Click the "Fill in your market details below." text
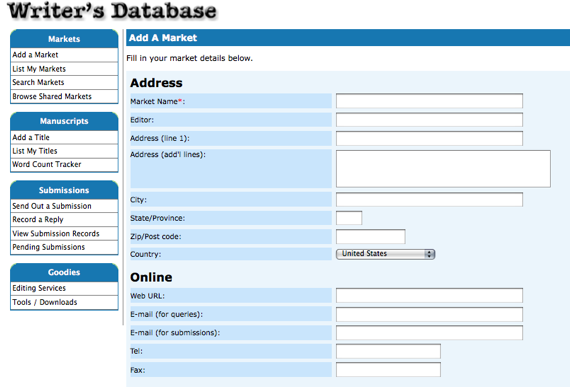Viewport: 570px width, 387px height. [189, 58]
